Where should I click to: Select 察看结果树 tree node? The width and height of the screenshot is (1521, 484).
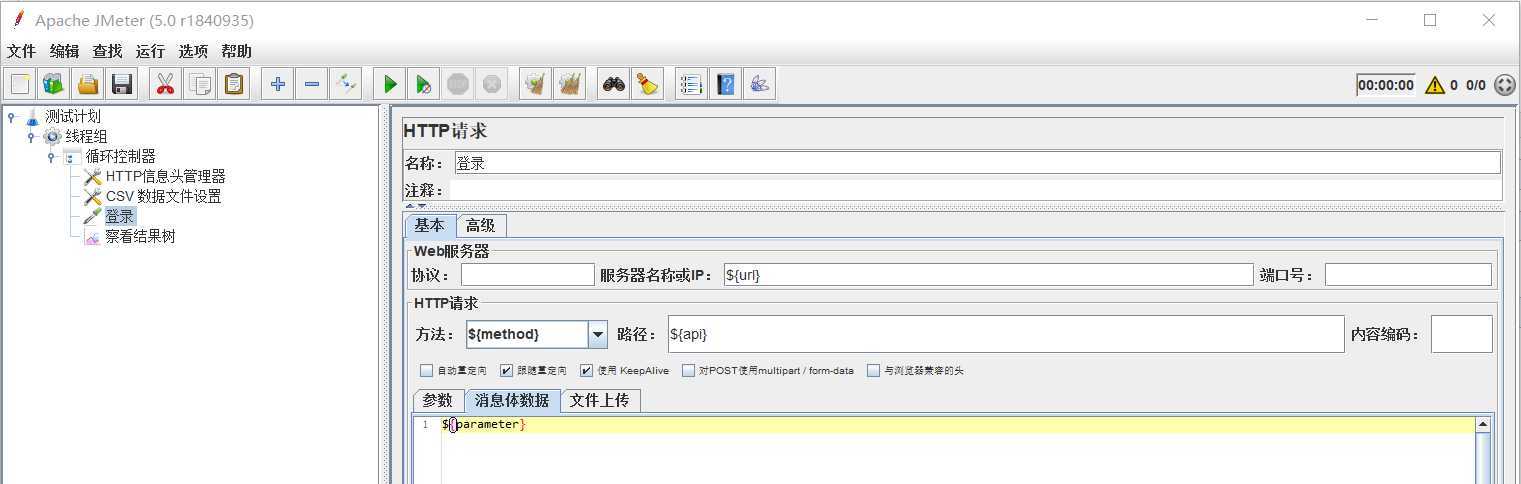point(140,236)
